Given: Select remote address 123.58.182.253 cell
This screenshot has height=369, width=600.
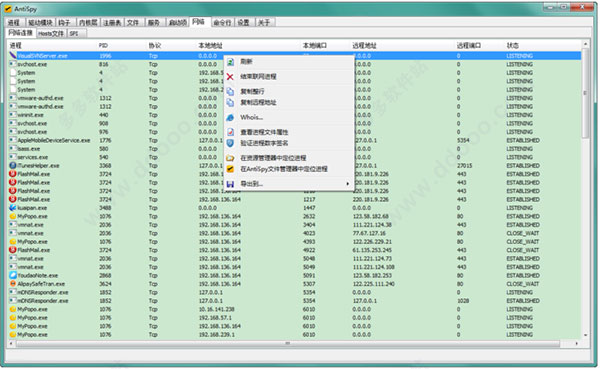Looking at the screenshot, I should (x=372, y=275).
